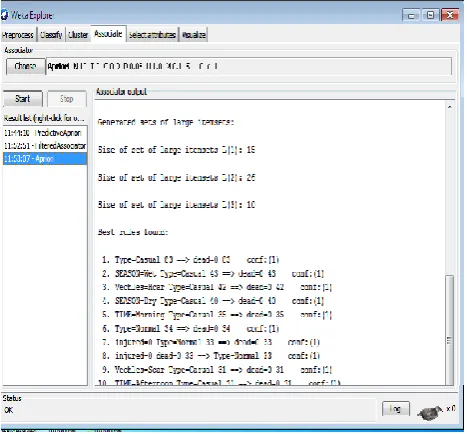Open the Cluster tab
The image size is (467, 434).
coord(78,35)
